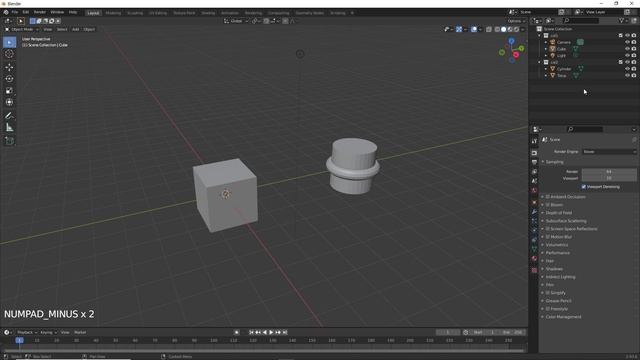Adjust the Viewport samples field
This screenshot has height=360, width=640.
coord(609,178)
